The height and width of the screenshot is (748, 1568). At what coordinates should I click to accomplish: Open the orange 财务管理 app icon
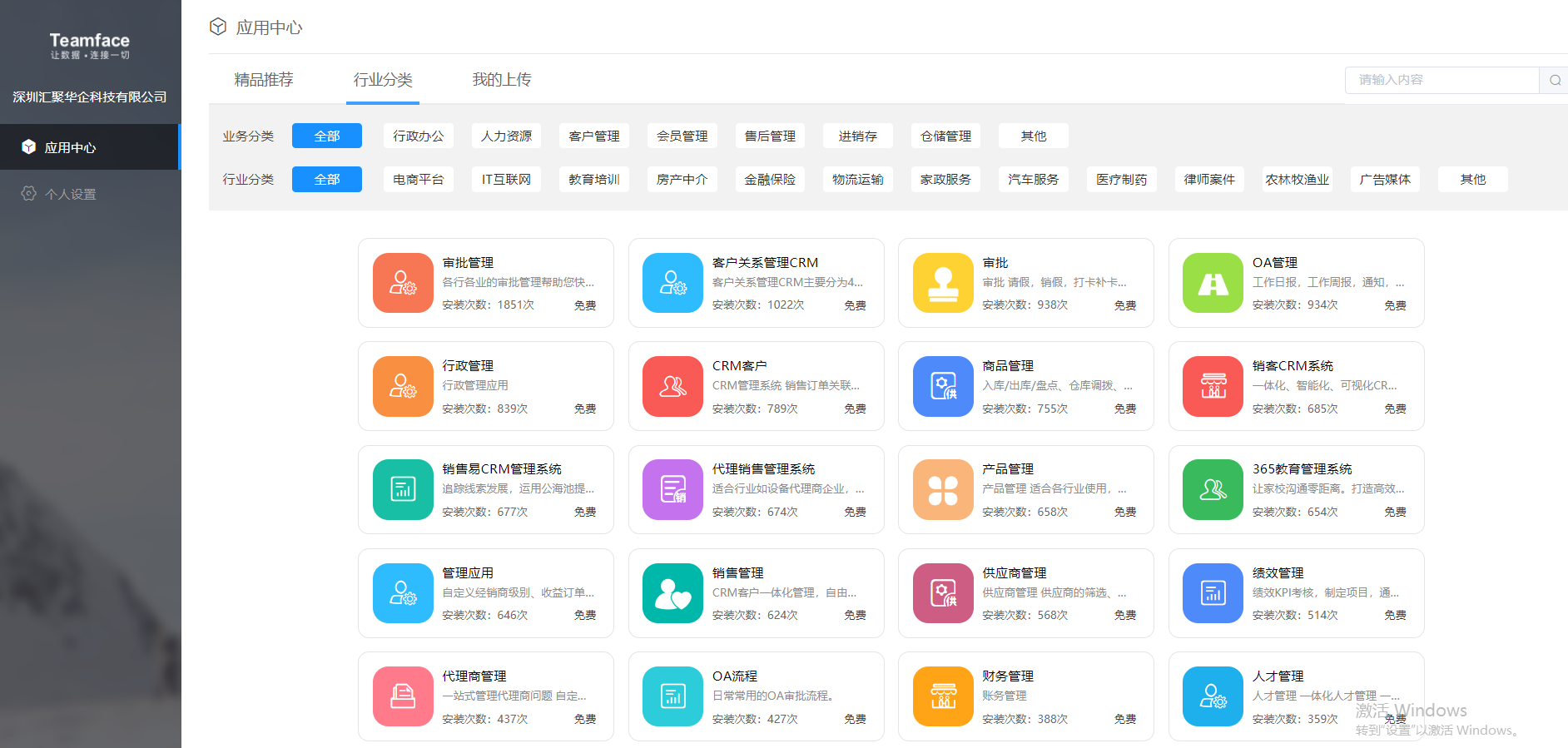click(x=943, y=696)
